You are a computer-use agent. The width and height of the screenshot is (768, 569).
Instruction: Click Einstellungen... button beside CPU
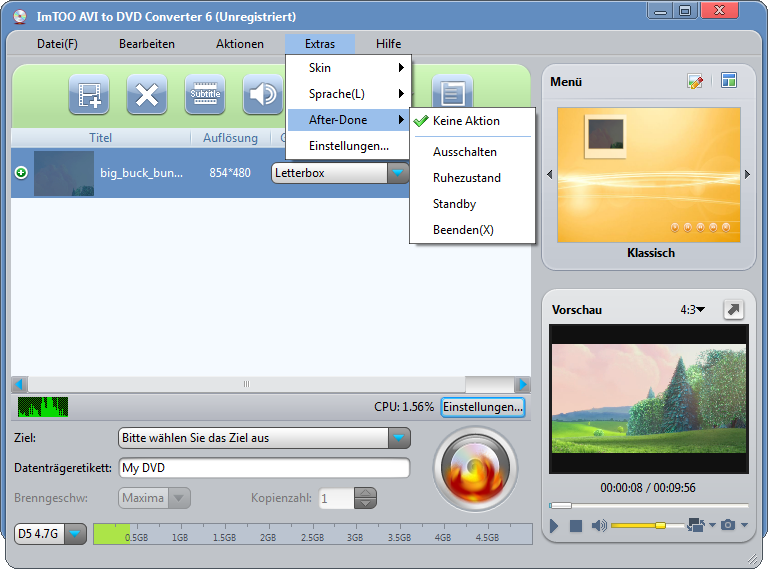(483, 407)
